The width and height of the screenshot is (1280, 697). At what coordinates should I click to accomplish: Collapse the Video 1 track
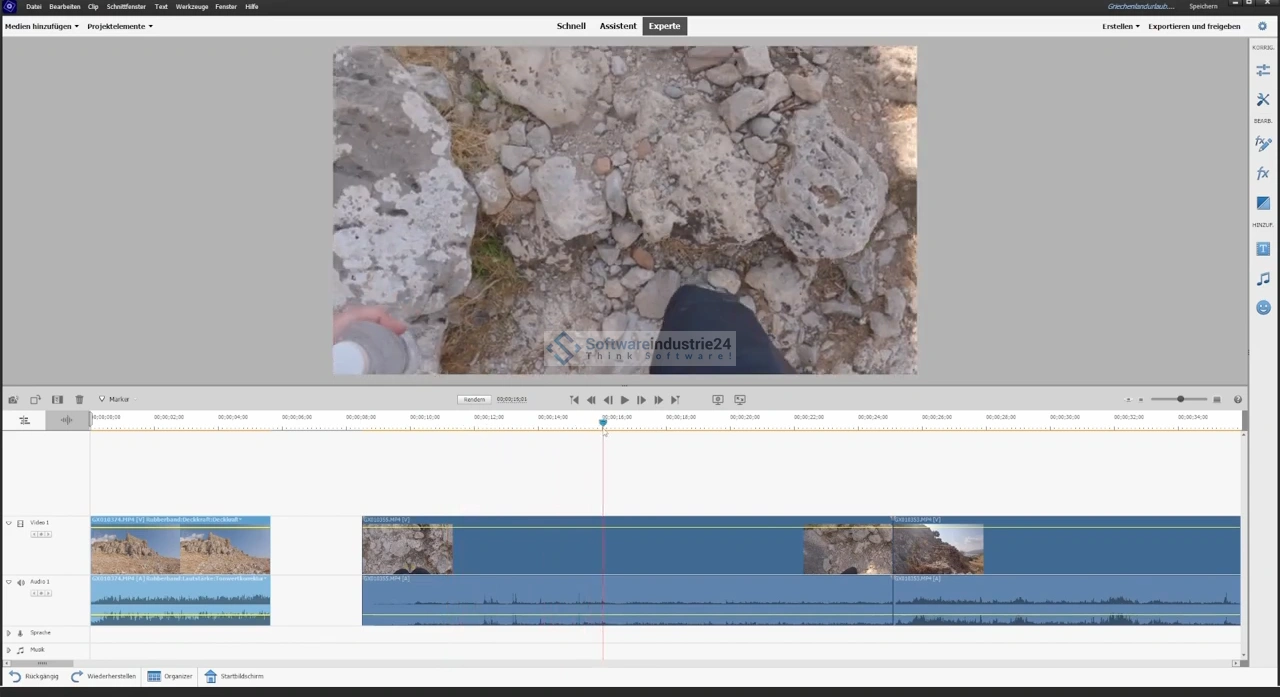click(x=9, y=523)
